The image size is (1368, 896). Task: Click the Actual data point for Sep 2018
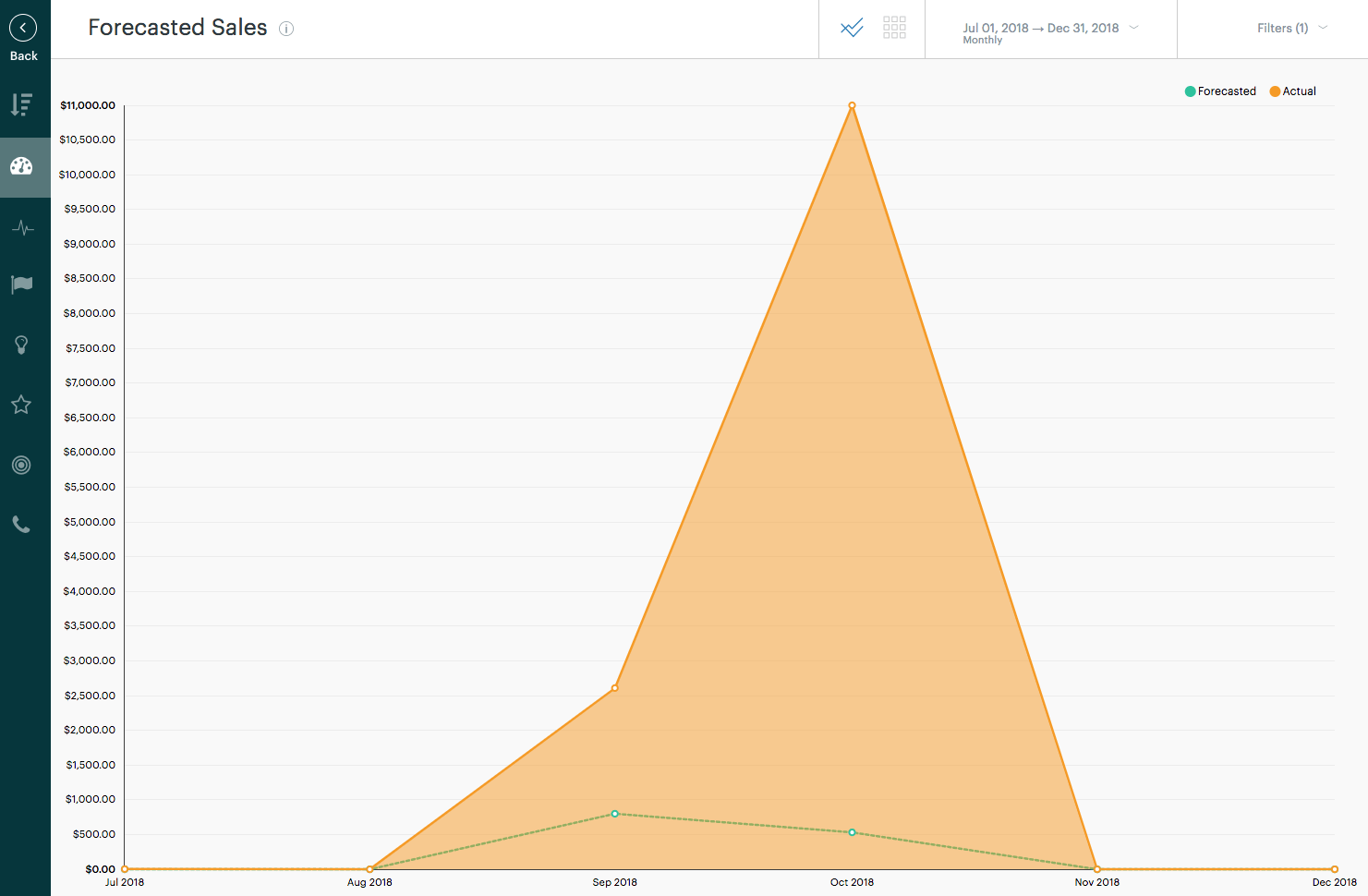[x=615, y=688]
